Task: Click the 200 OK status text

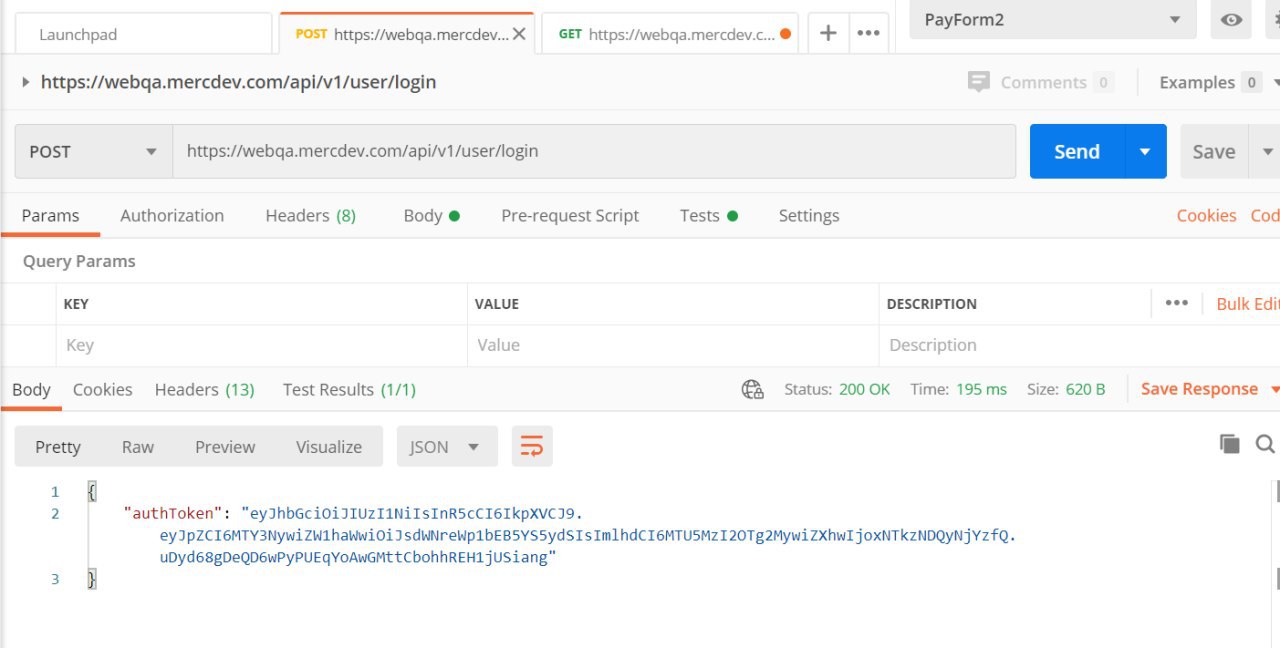Action: [865, 389]
